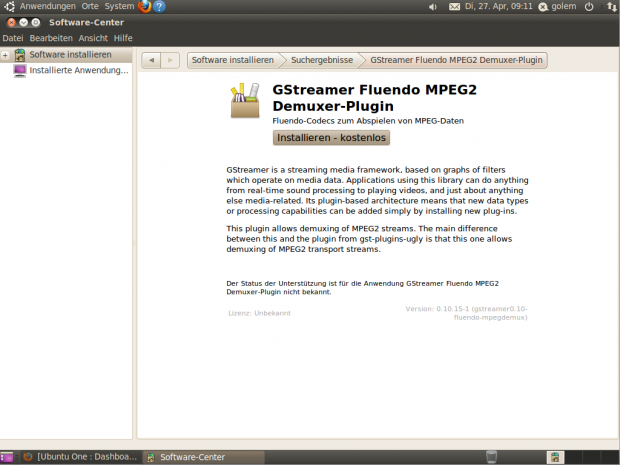Open the trash icon in bottom panel

[491, 457]
